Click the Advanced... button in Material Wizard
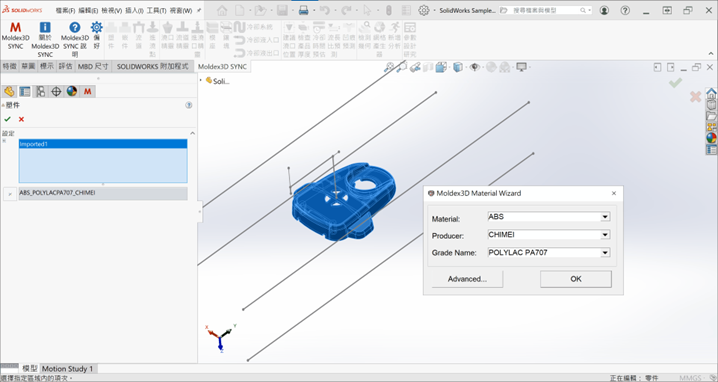This screenshot has width=718, height=382. click(467, 279)
